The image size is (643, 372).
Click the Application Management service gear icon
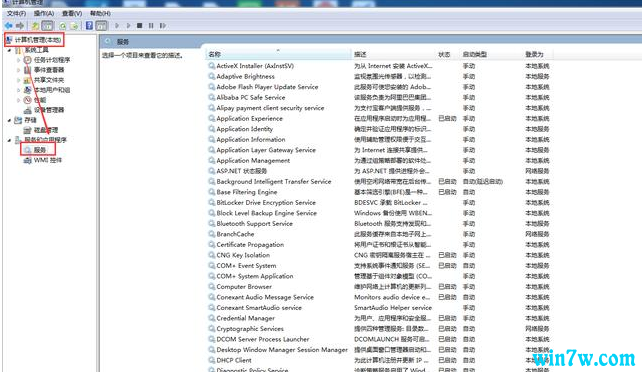(x=211, y=160)
